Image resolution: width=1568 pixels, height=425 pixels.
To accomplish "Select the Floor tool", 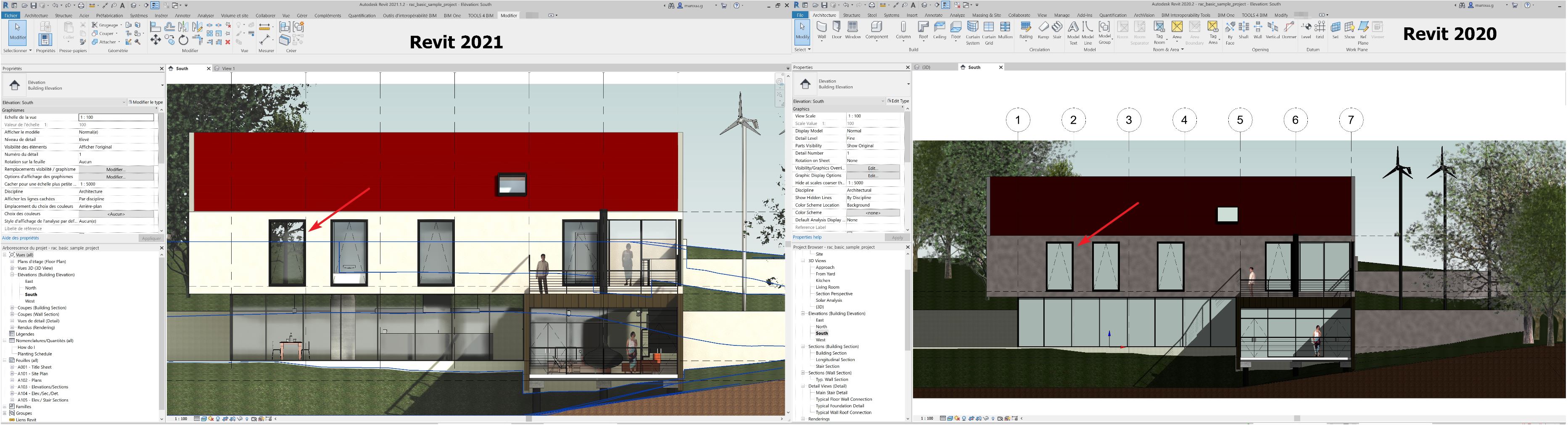I will point(956,30).
